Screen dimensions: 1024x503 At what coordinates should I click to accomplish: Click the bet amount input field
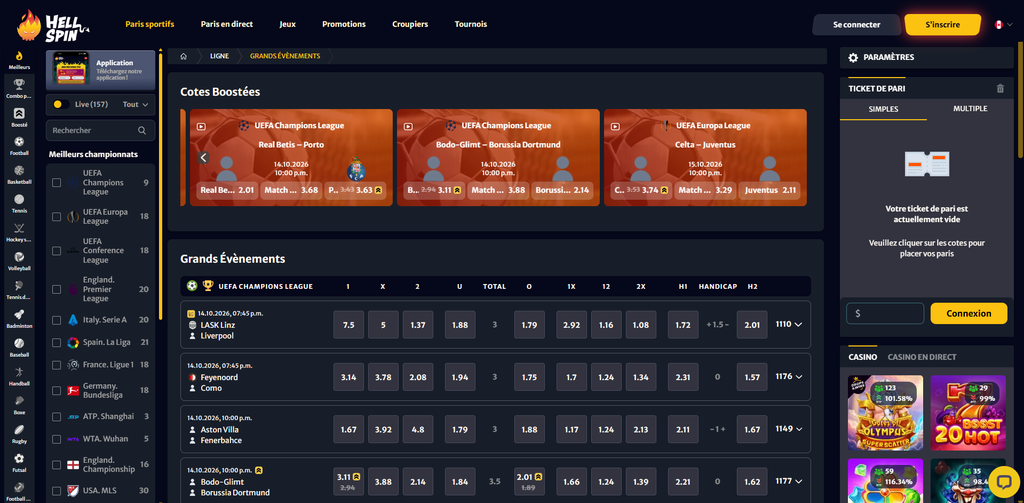coord(885,314)
